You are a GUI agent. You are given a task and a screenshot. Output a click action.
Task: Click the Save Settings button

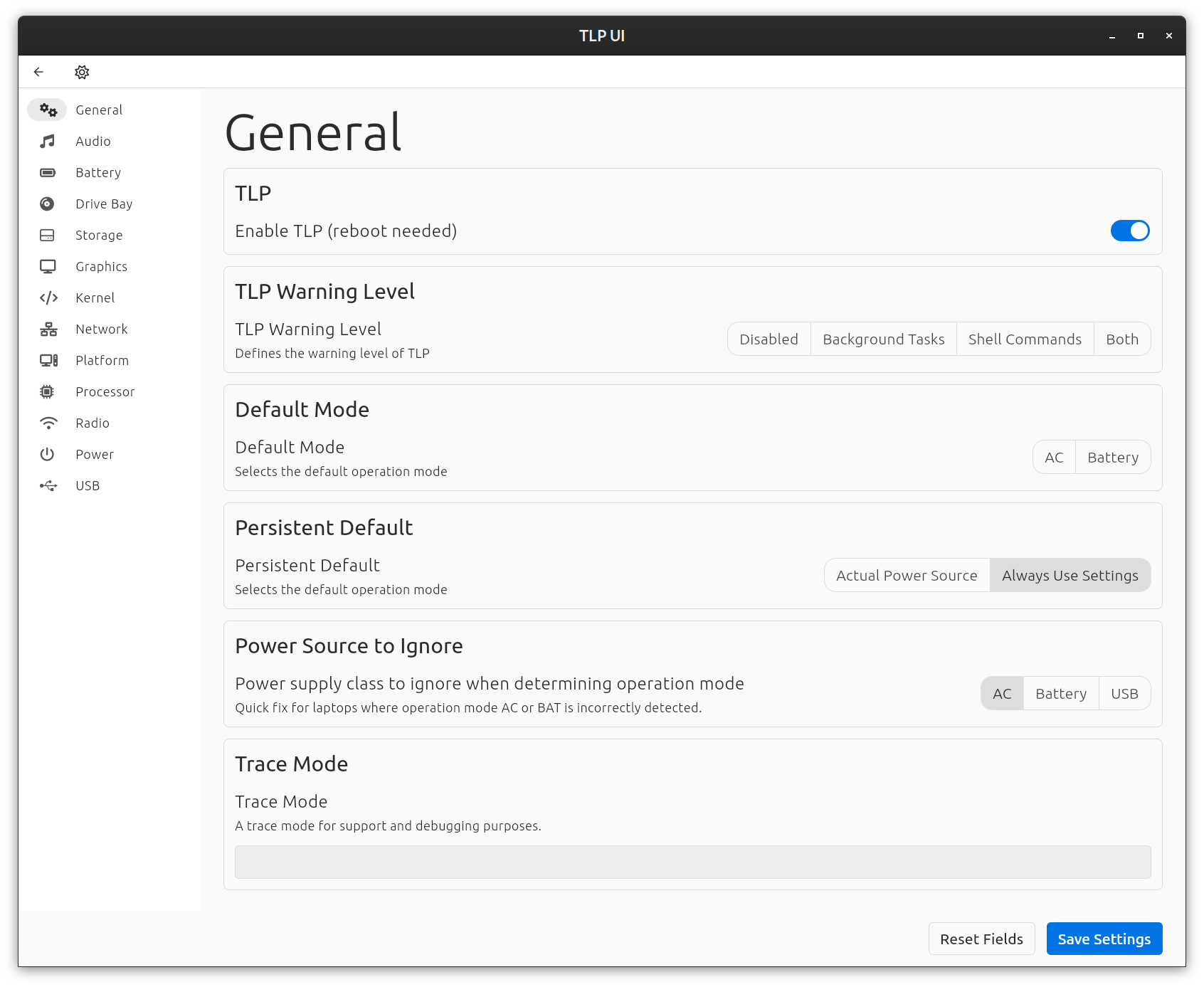click(x=1104, y=939)
